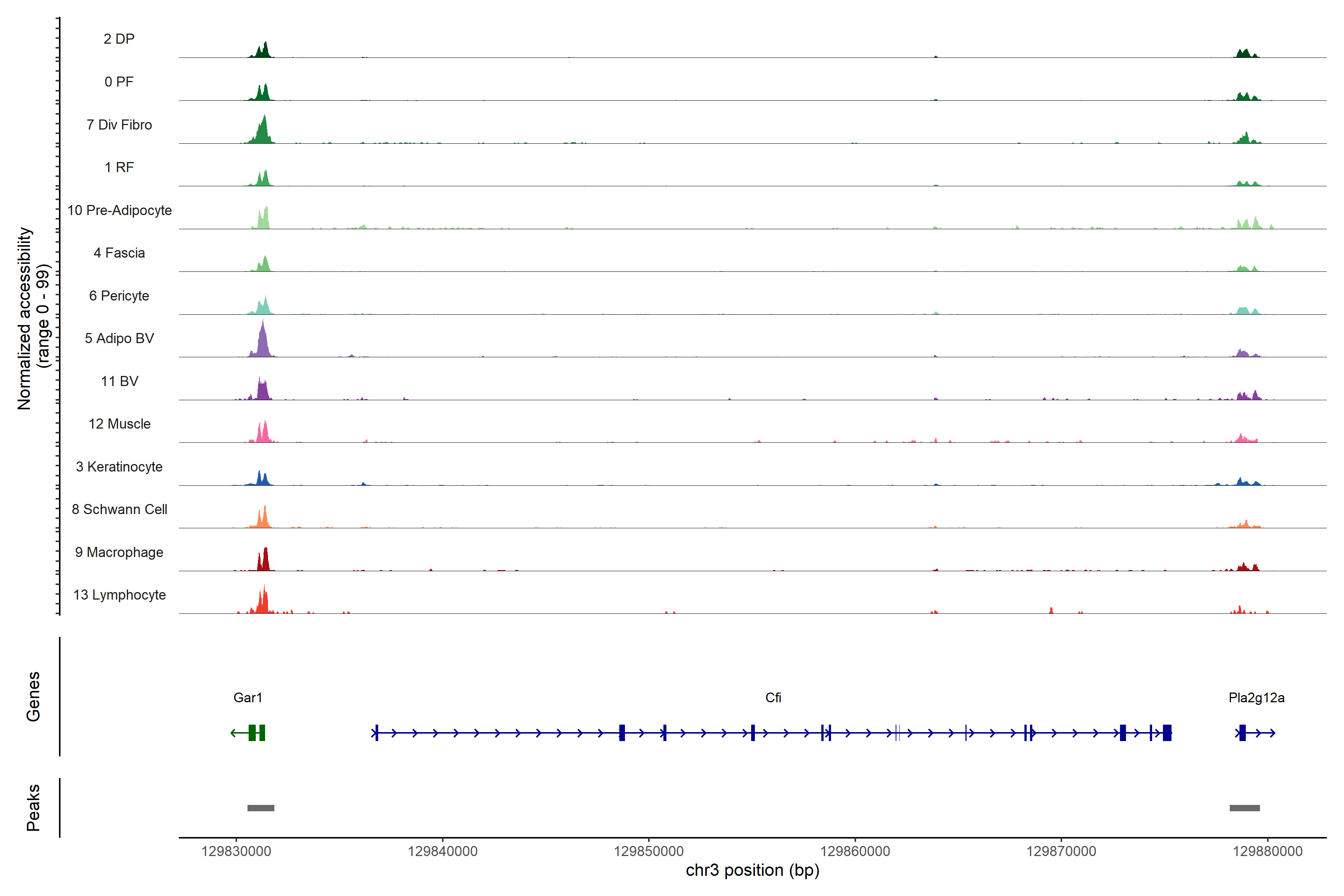Select the 3 Keratinocyte track label
1344x896 pixels.
119,466
